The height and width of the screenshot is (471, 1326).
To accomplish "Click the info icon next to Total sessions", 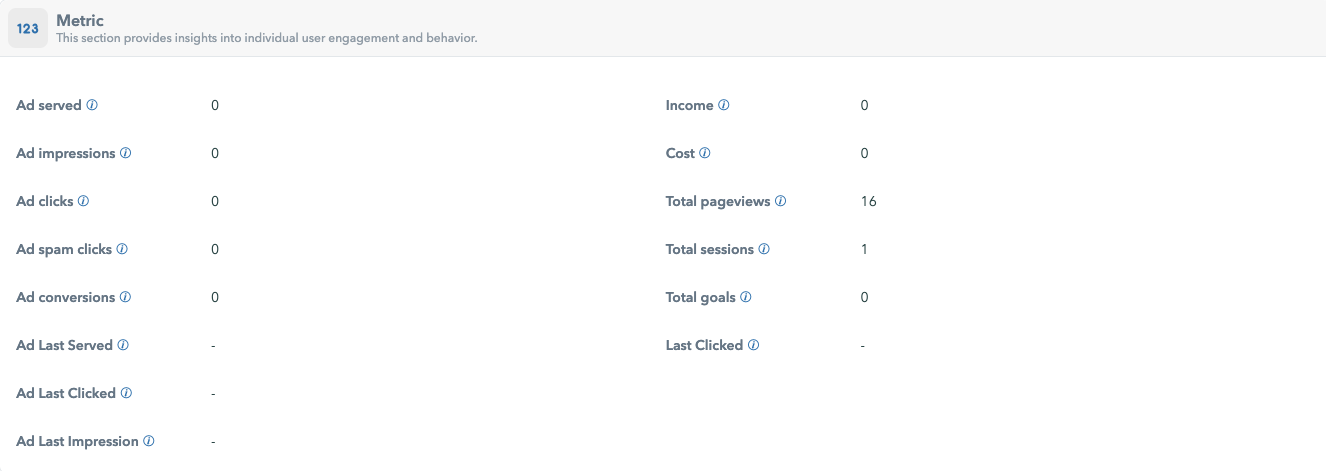I will (x=764, y=249).
